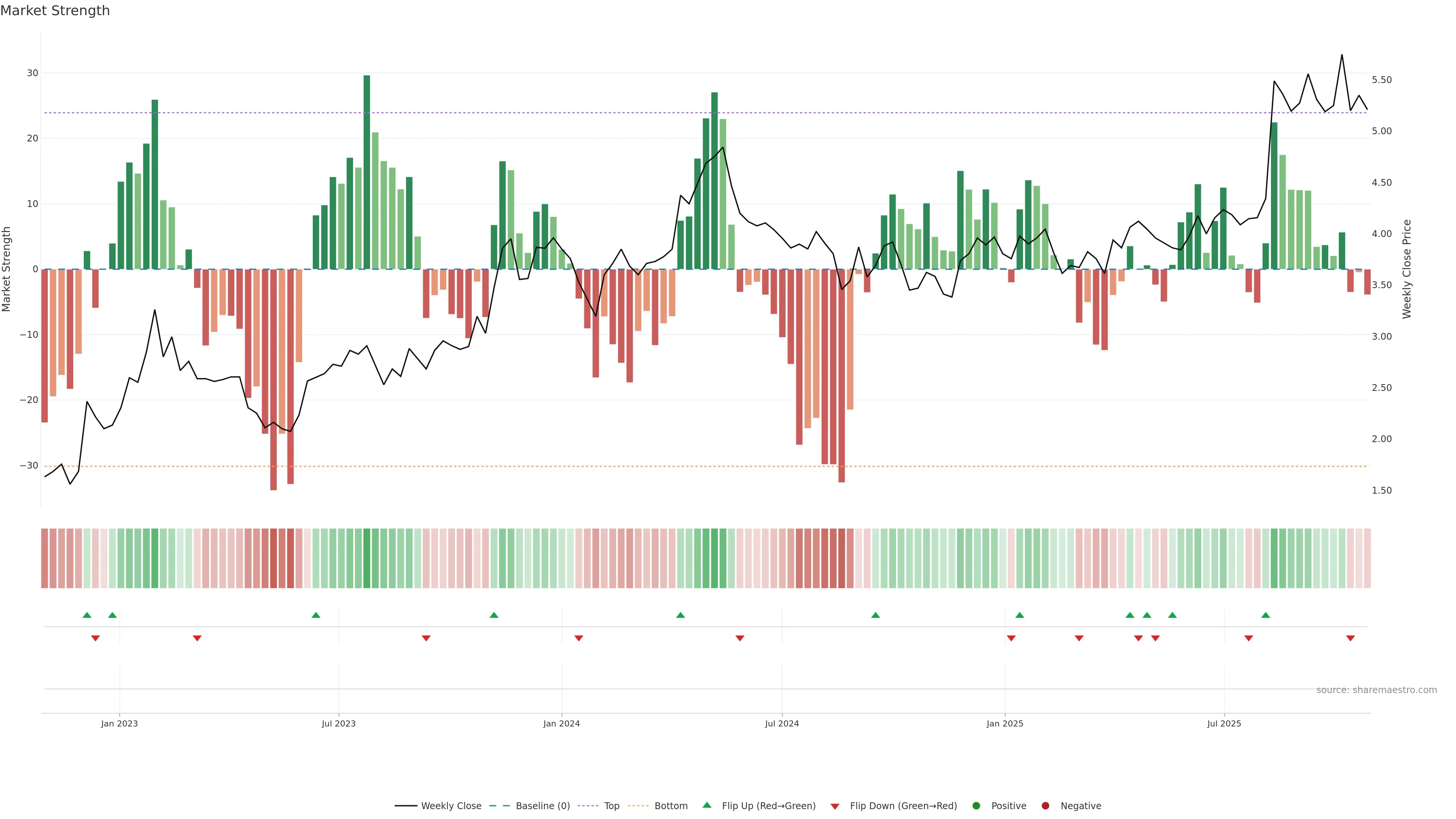The width and height of the screenshot is (1456, 819).
Task: Click the Flip Down red triangle legend icon
Action: point(835,806)
